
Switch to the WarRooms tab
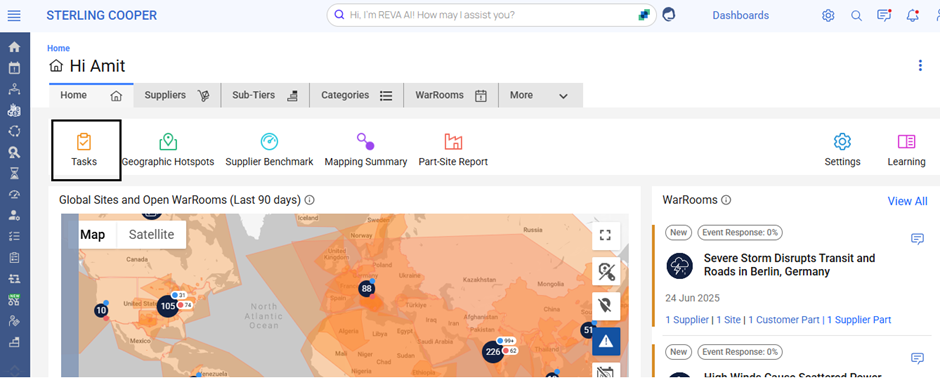[x=451, y=95]
